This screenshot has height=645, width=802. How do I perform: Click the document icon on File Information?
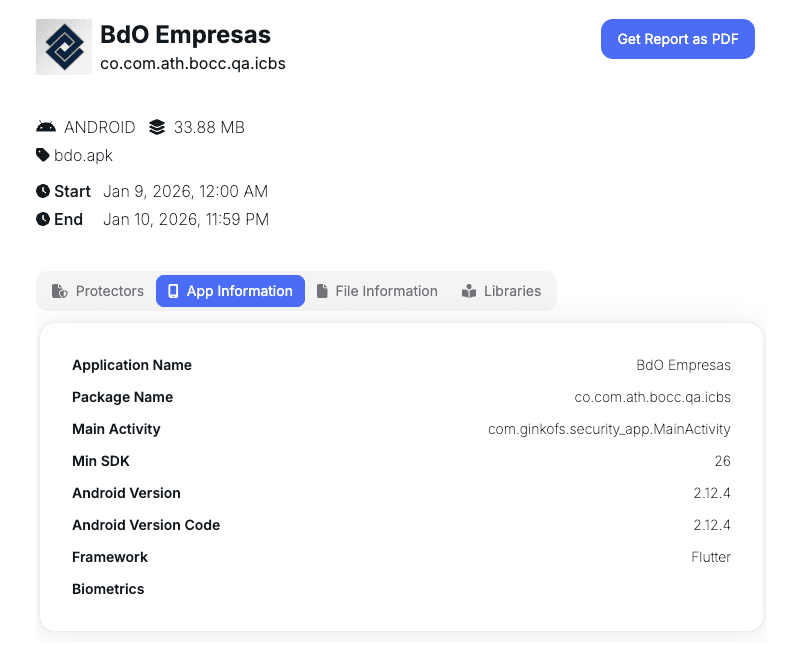click(x=322, y=291)
